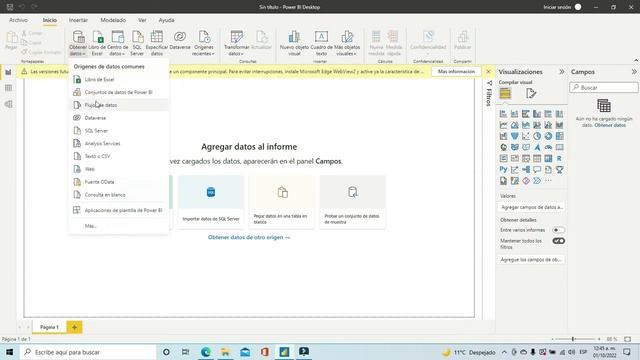Select Analysis Services menu entry
This screenshot has height=360, width=640.
(118, 143)
